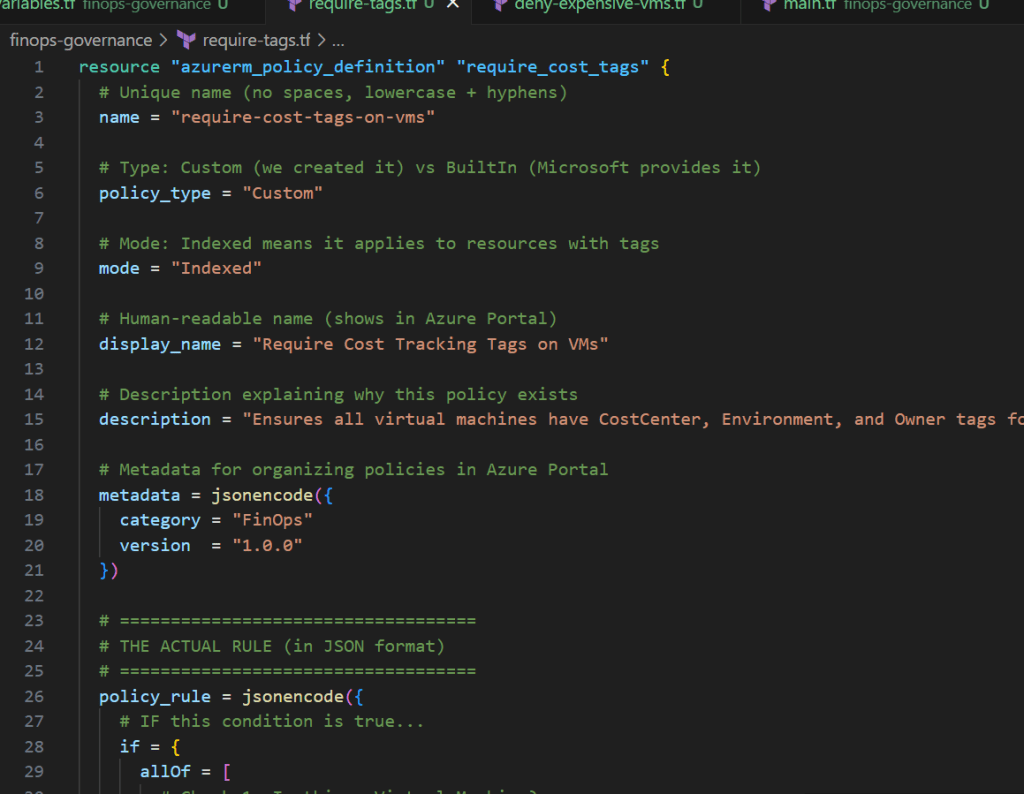The image size is (1024, 794).
Task: Select line 1 via its line number
Action: click(38, 67)
